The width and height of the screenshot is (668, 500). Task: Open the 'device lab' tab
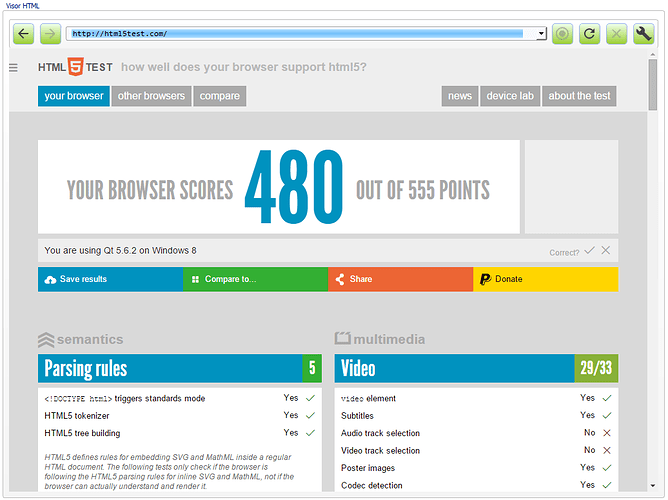[510, 96]
